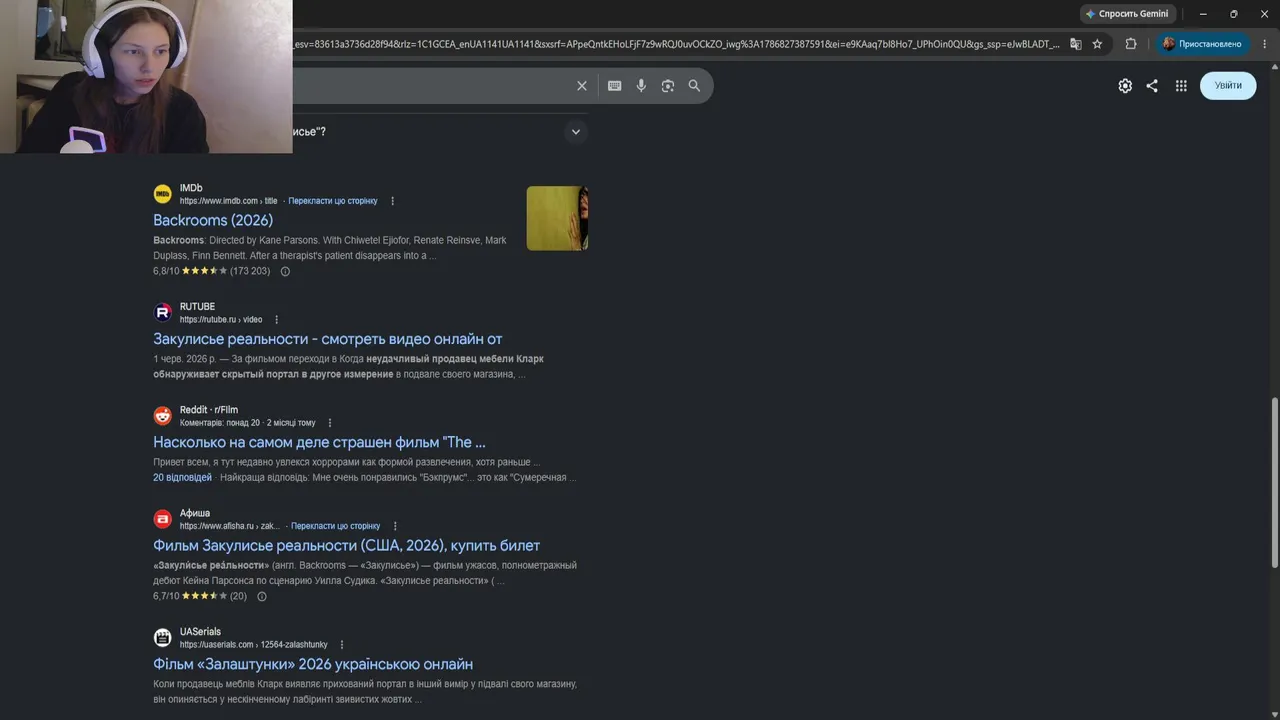Open the Chrome three-dot menu
This screenshot has height=720, width=1280.
(1264, 44)
